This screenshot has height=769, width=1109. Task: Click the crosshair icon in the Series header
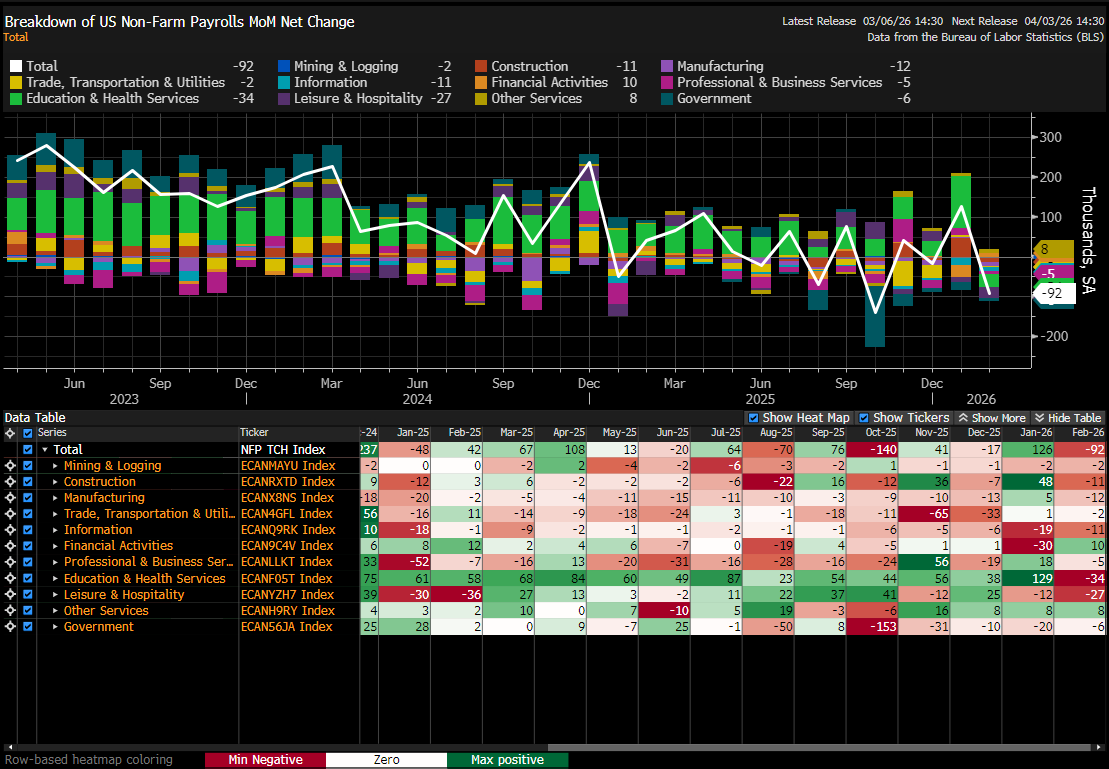pyautogui.click(x=10, y=433)
